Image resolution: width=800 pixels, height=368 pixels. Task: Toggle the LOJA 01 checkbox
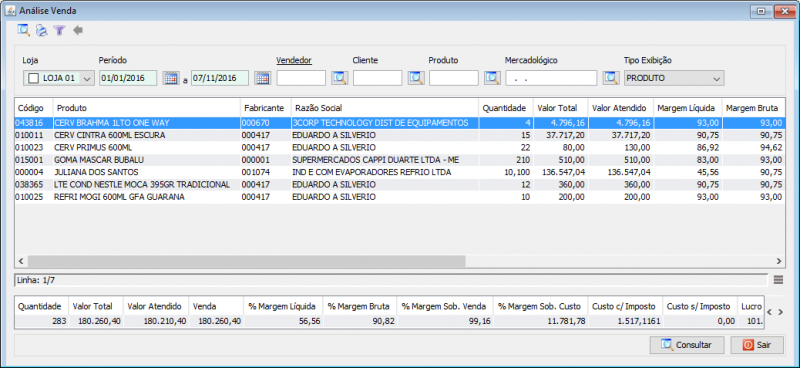(x=34, y=78)
